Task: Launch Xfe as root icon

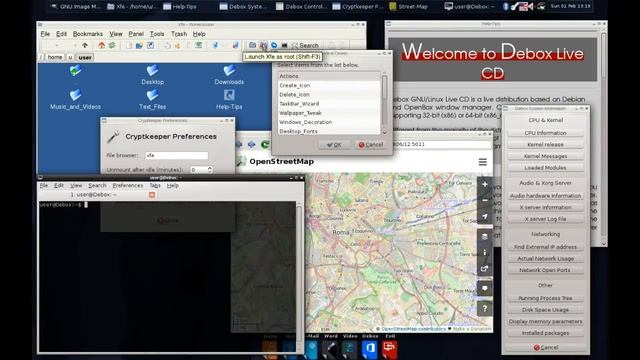Action: (x=264, y=45)
